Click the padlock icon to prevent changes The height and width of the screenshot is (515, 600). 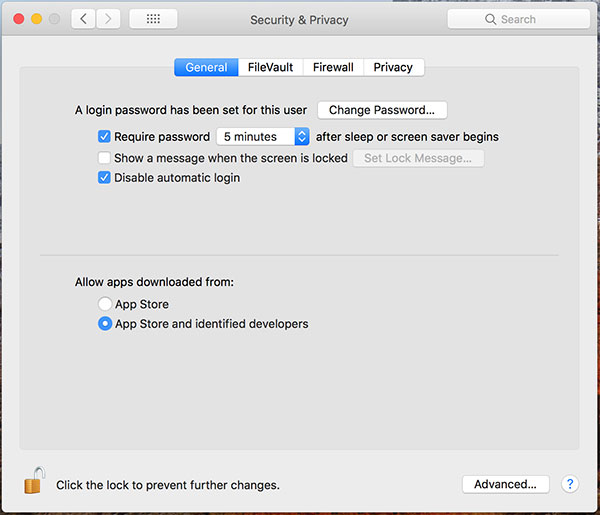point(34,481)
